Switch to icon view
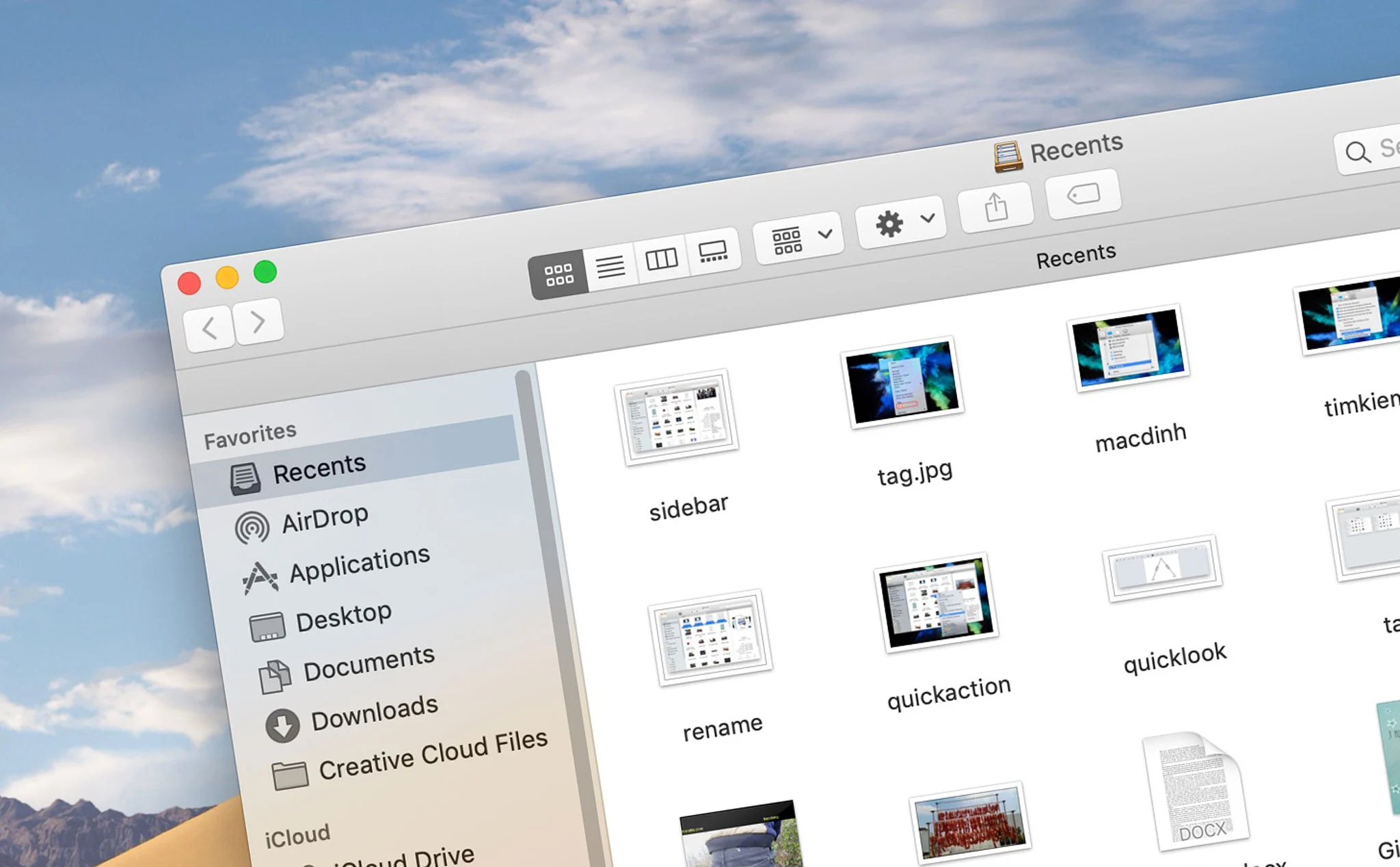The height and width of the screenshot is (867, 1400). pos(558,275)
